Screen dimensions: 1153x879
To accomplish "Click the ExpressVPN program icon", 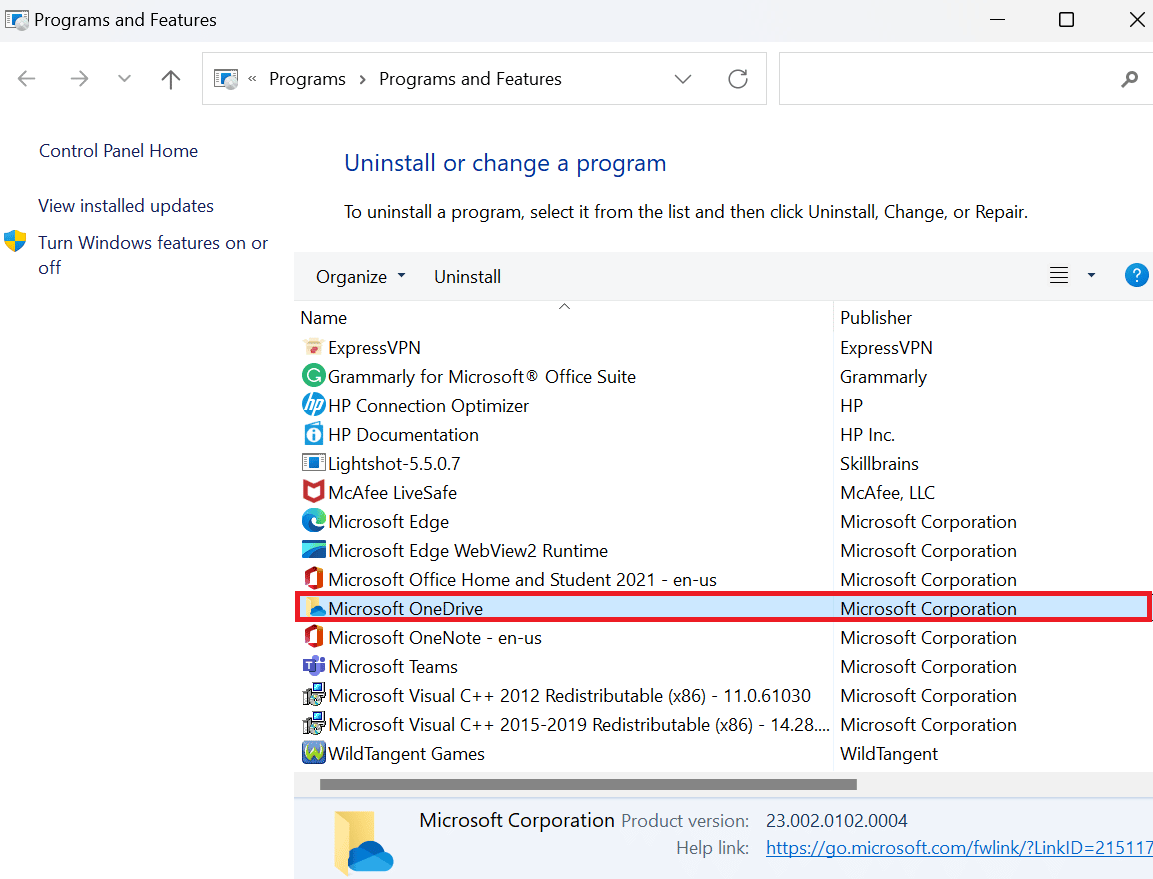I will click(313, 347).
